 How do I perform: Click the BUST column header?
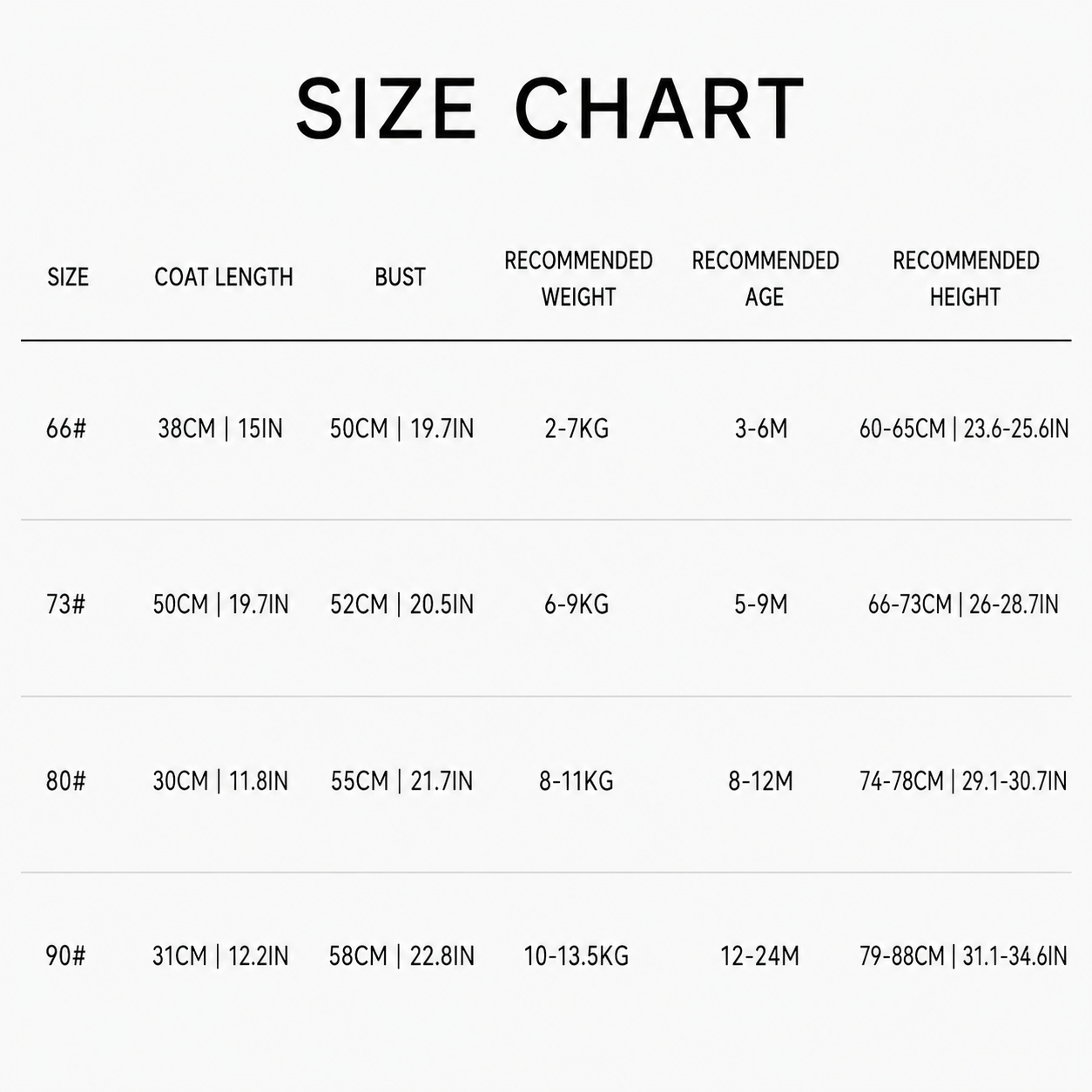click(x=400, y=277)
